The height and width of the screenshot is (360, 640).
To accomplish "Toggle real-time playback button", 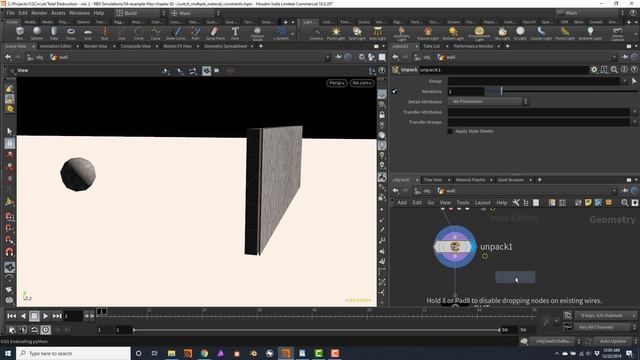I will point(46,329).
